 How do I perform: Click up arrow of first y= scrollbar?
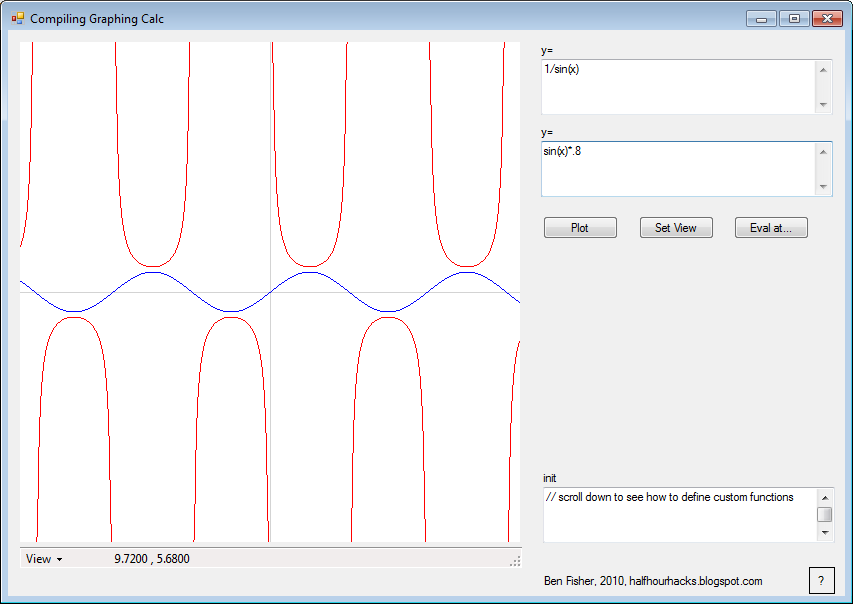(x=823, y=70)
